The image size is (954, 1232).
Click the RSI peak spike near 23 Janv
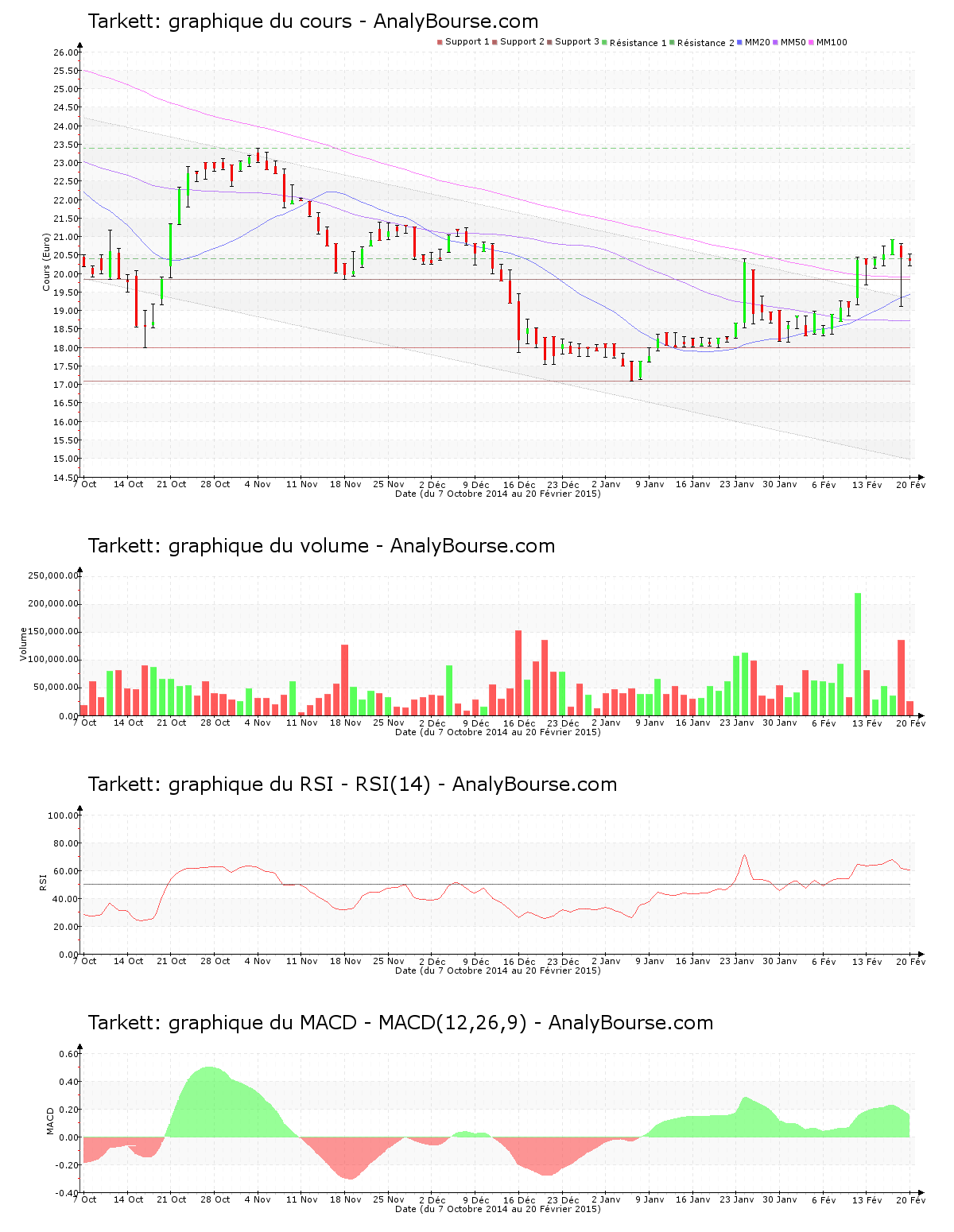[x=744, y=857]
